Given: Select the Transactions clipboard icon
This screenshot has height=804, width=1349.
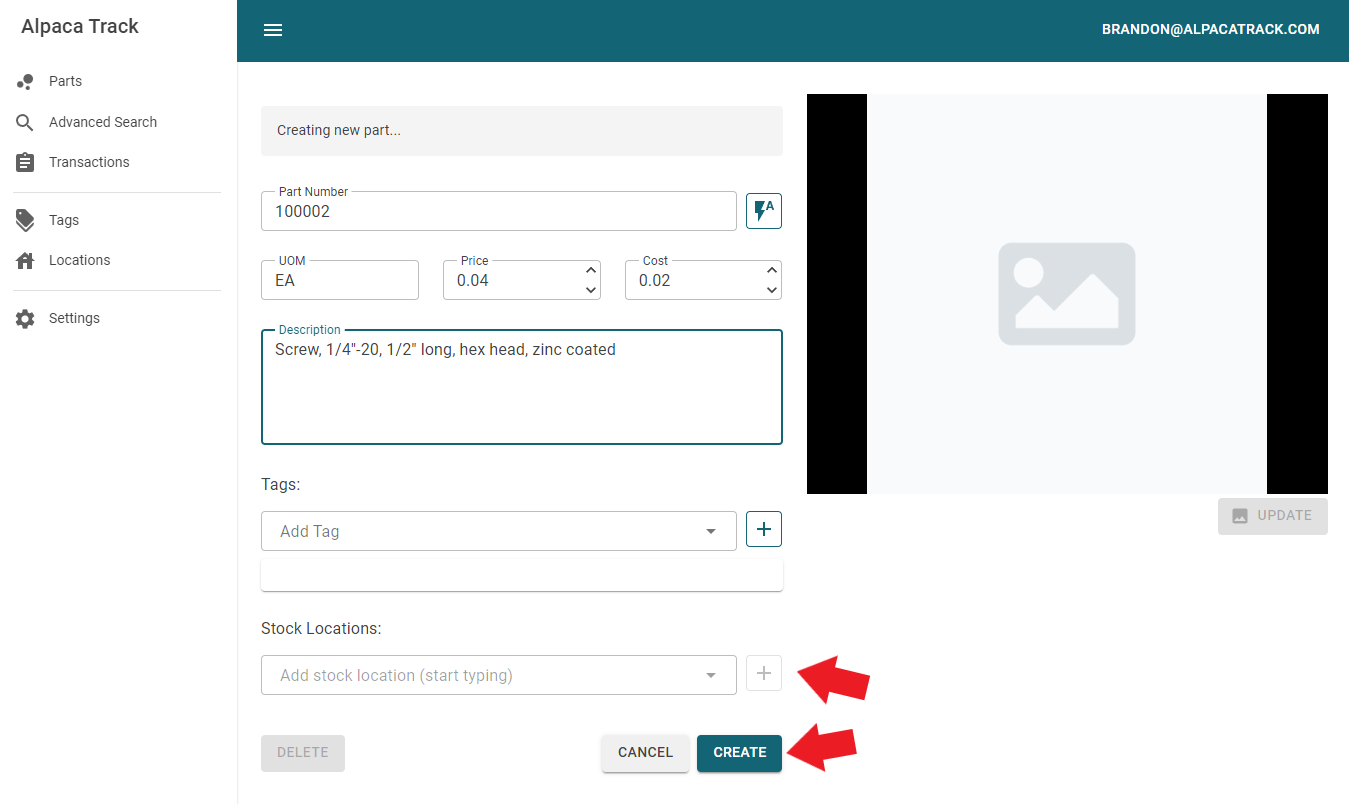Looking at the screenshot, I should click(25, 162).
